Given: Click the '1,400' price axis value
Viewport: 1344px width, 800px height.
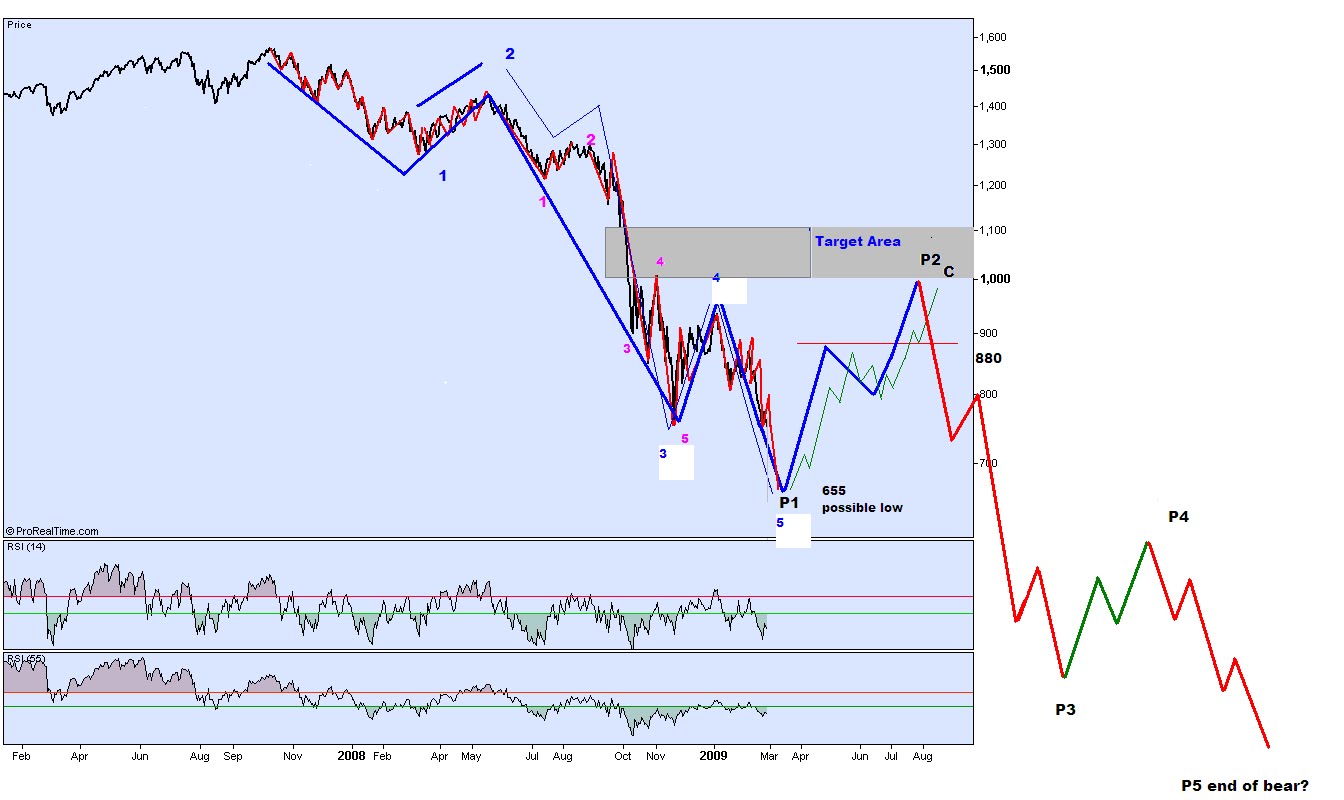Looking at the screenshot, I should (994, 106).
